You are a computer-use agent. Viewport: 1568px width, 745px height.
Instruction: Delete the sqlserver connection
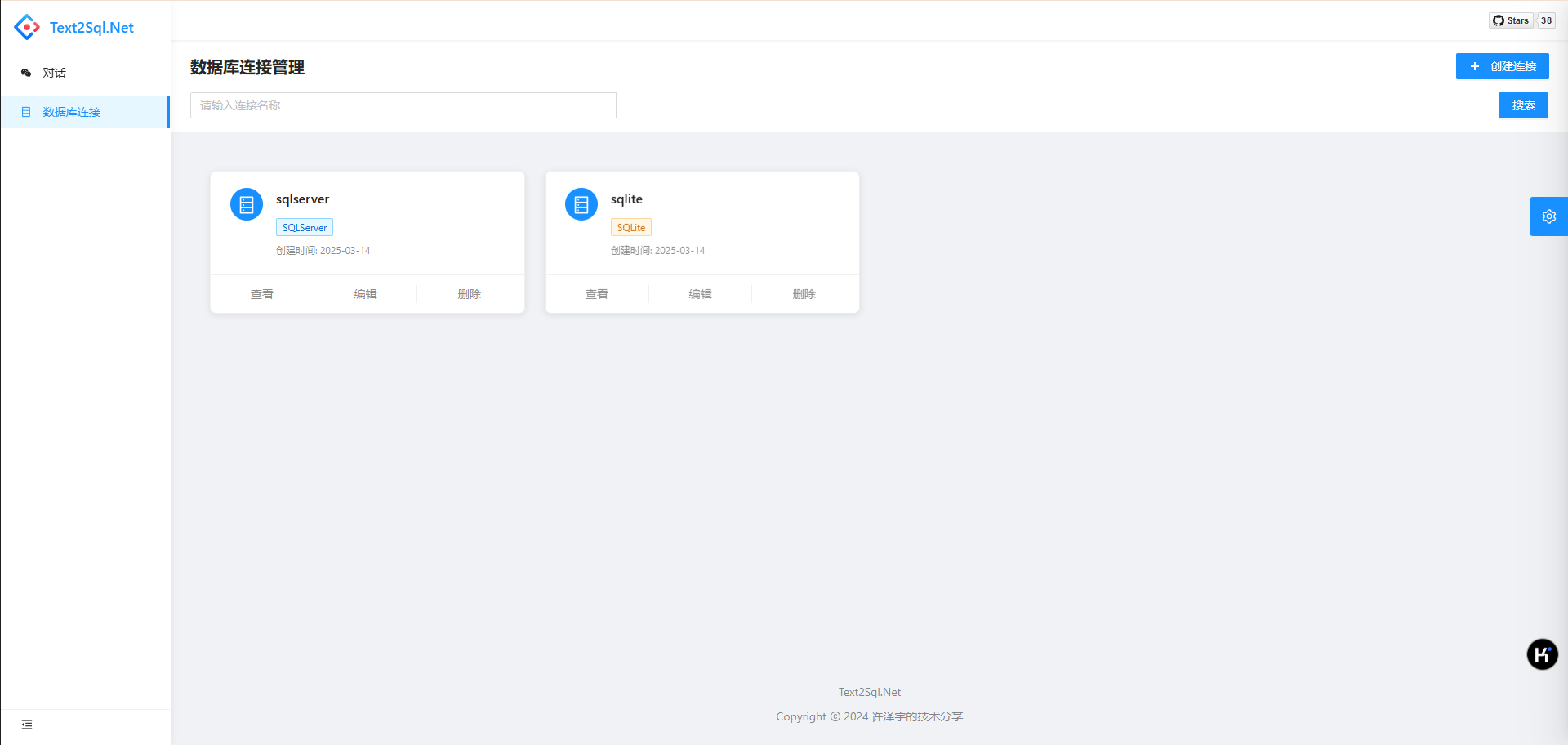[x=470, y=294]
